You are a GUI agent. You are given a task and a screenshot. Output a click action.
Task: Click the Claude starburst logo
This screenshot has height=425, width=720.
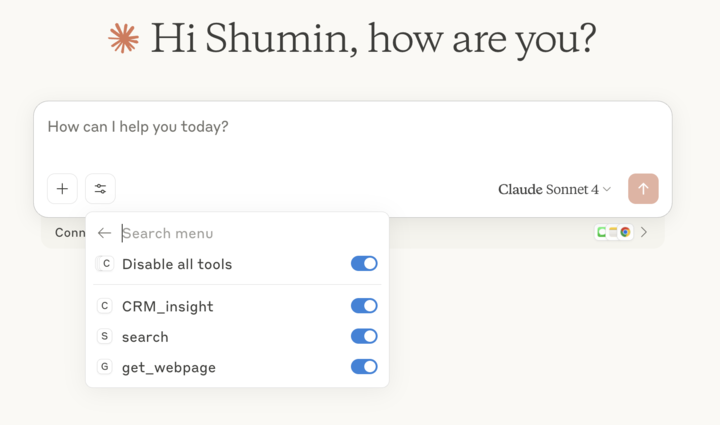pos(124,39)
